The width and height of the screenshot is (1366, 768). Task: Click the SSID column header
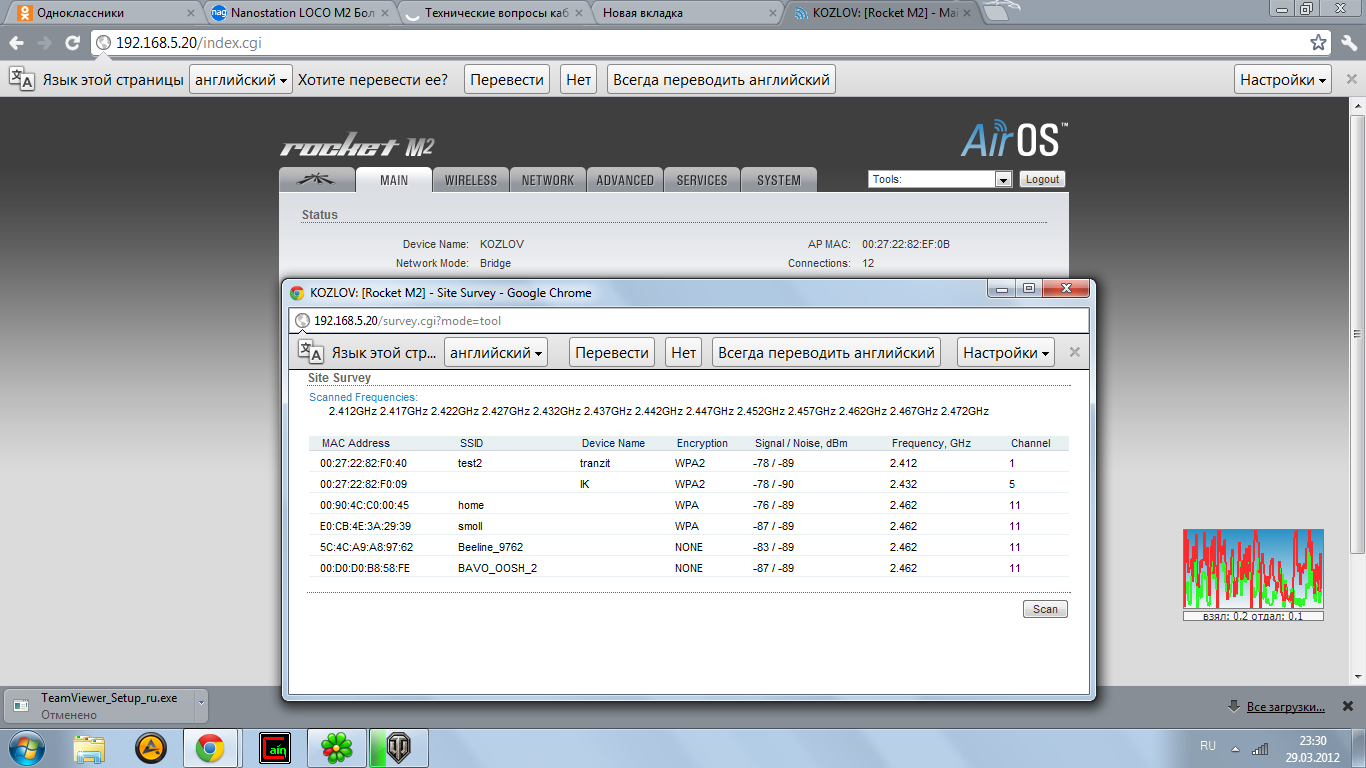[x=471, y=443]
